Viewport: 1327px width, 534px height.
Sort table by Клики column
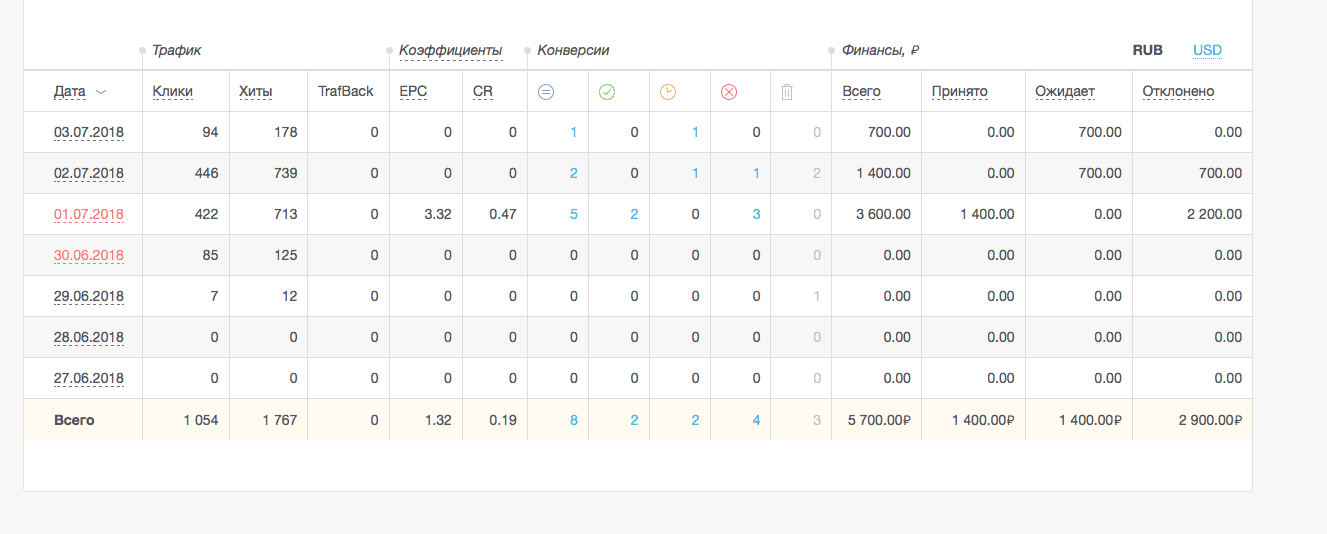173,92
